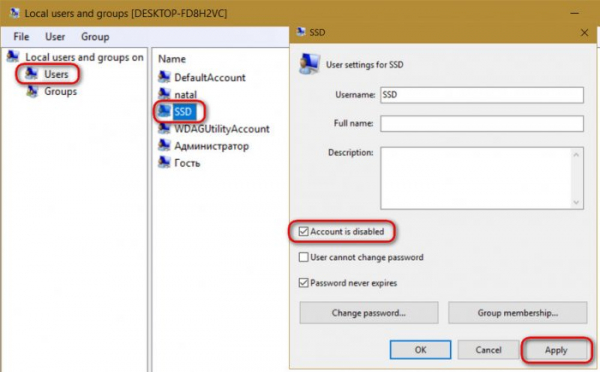Click Description scrollbar up arrow

[x=576, y=155]
